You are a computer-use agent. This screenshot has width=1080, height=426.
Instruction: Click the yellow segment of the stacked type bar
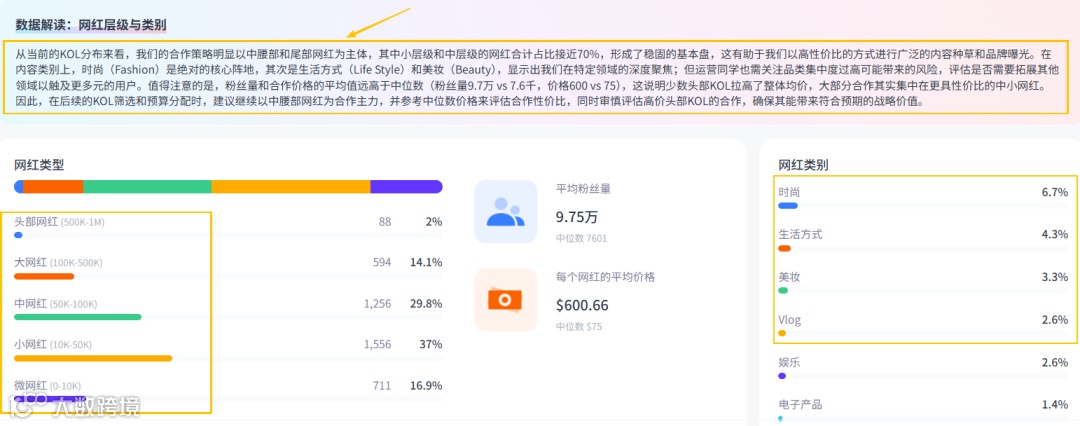291,186
